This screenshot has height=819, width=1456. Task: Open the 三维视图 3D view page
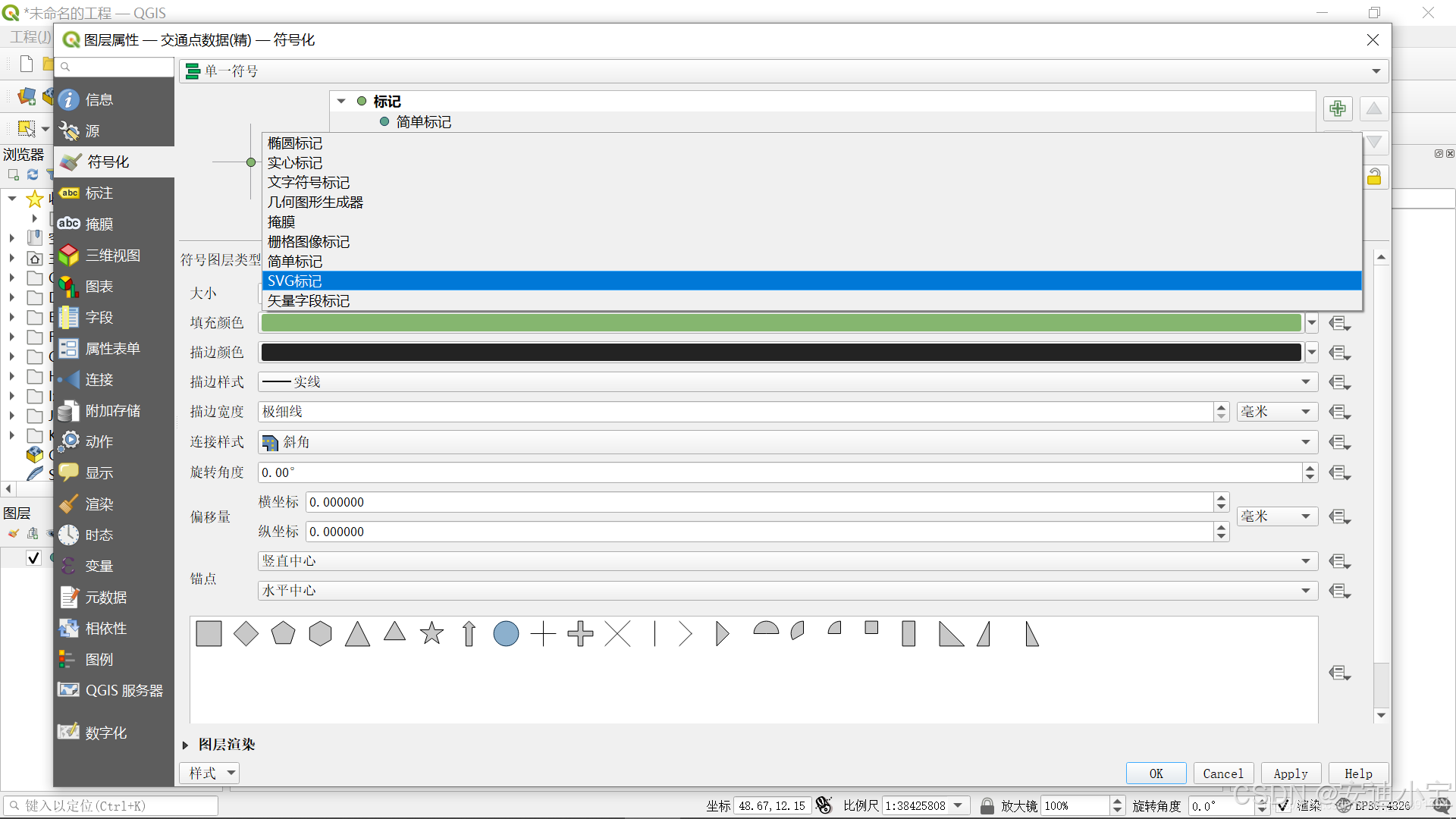112,256
